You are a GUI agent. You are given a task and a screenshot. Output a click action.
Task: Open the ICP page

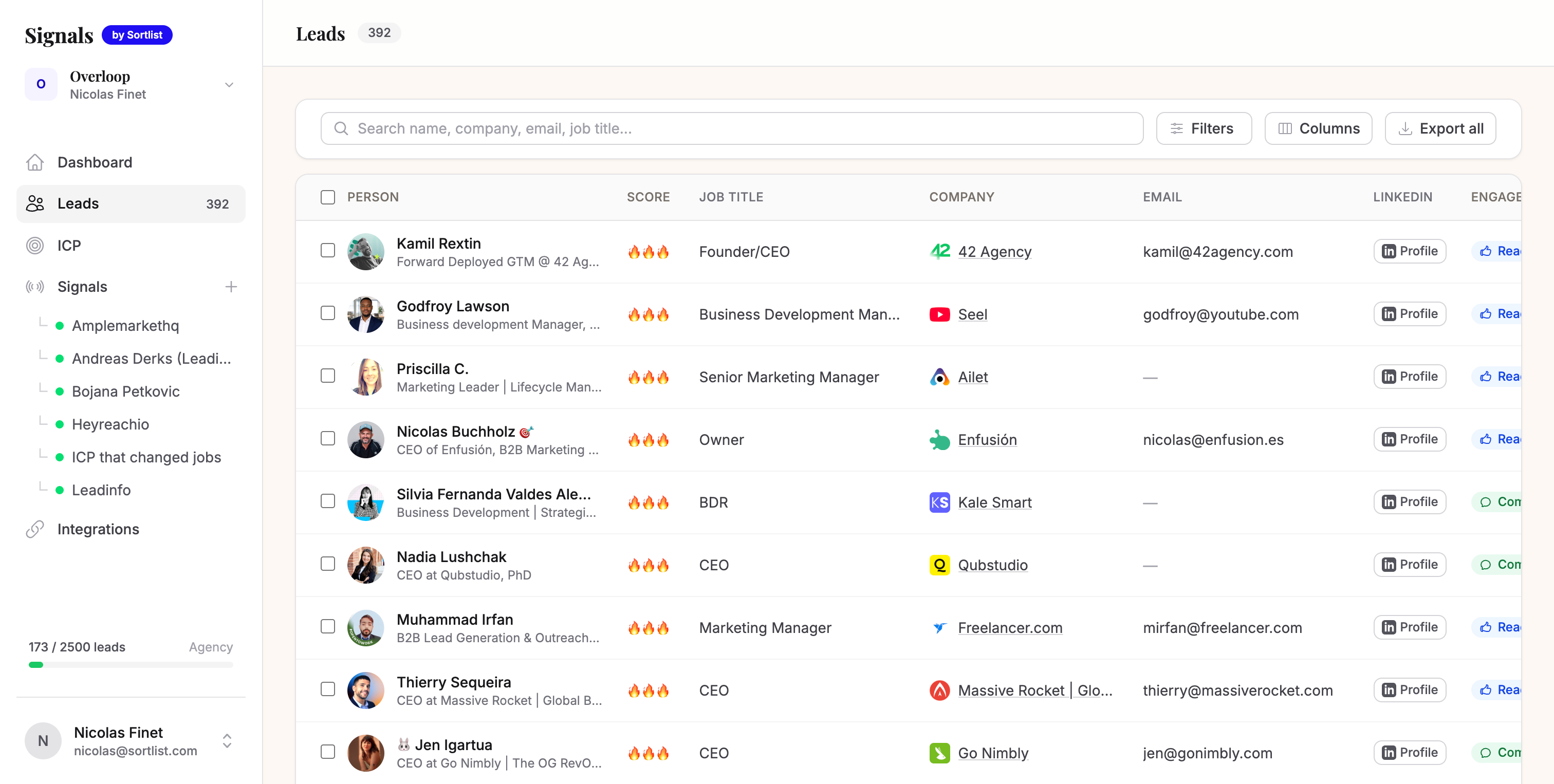(x=131, y=246)
